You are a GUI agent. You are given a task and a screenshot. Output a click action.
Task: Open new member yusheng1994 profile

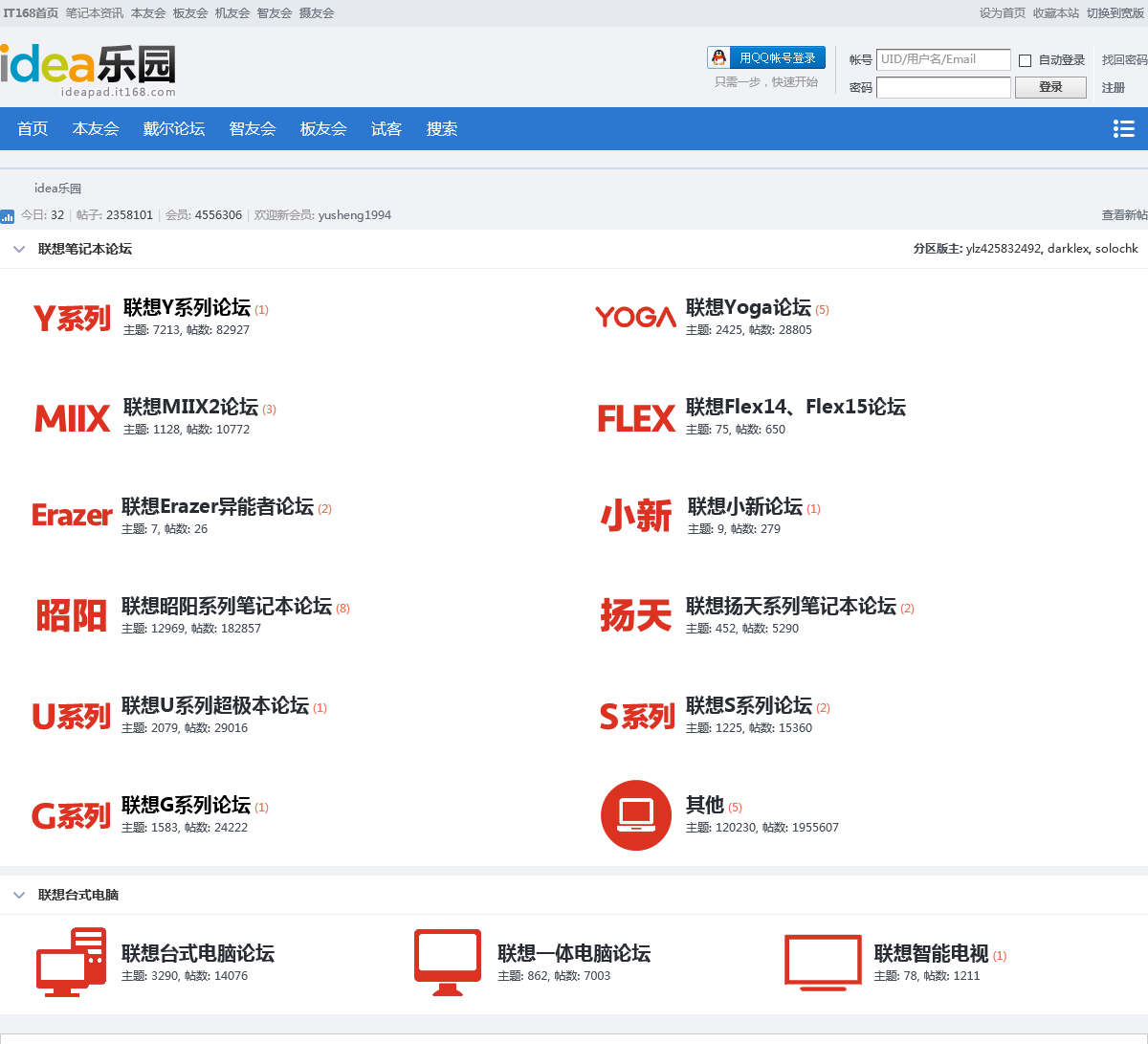[x=355, y=215]
